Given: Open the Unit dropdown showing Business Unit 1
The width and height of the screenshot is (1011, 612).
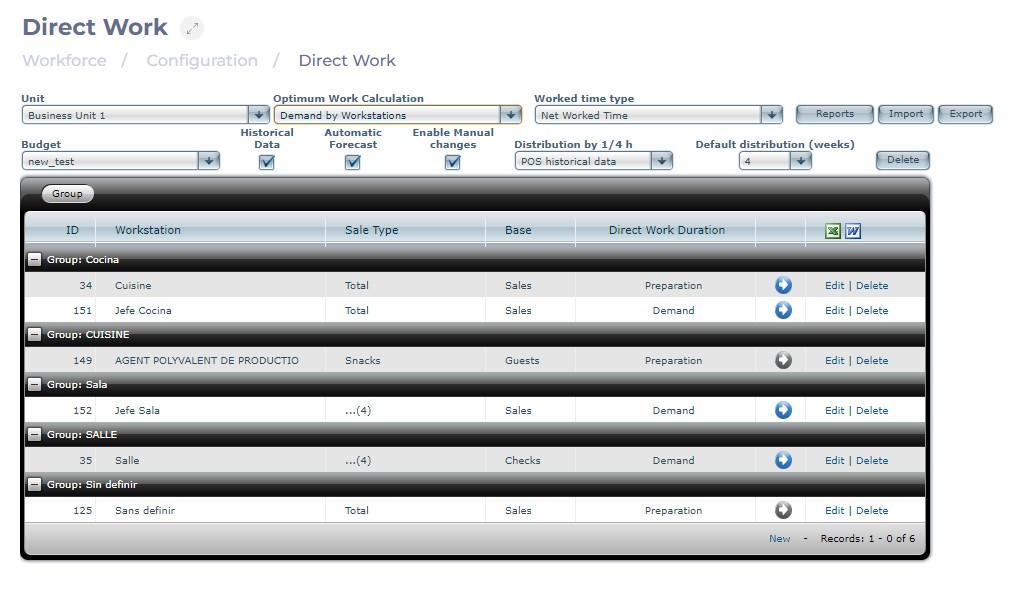Looking at the screenshot, I should (x=146, y=115).
